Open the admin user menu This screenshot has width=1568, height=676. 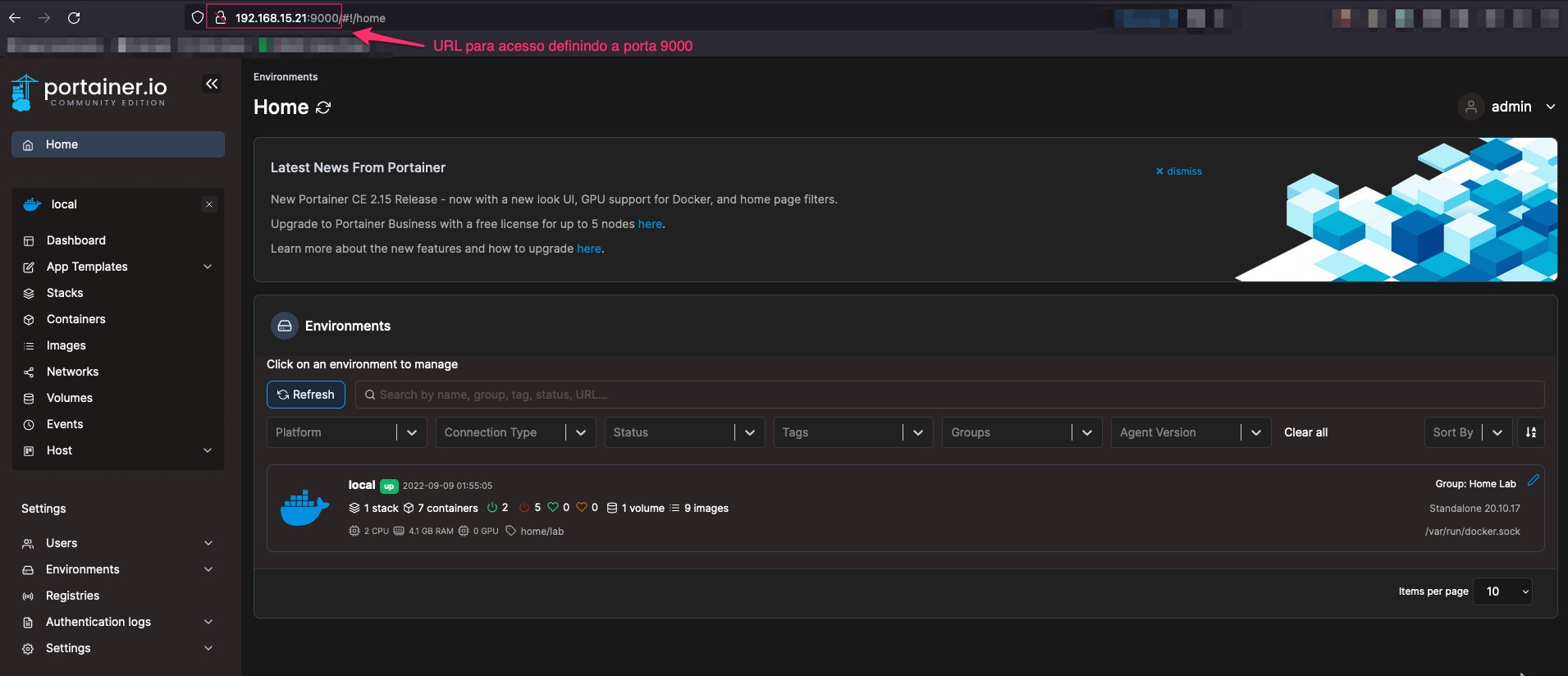click(x=1507, y=107)
